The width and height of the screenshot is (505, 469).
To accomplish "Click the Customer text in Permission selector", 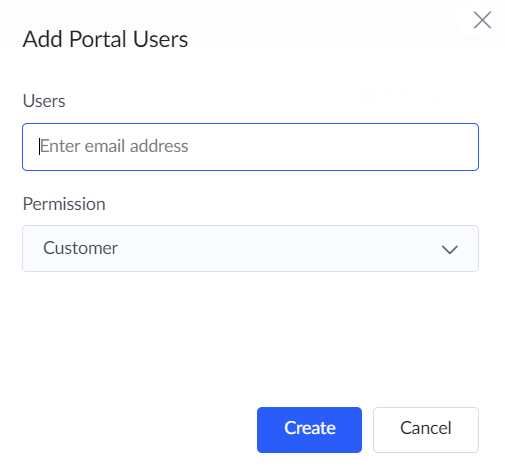I will (x=80, y=248).
